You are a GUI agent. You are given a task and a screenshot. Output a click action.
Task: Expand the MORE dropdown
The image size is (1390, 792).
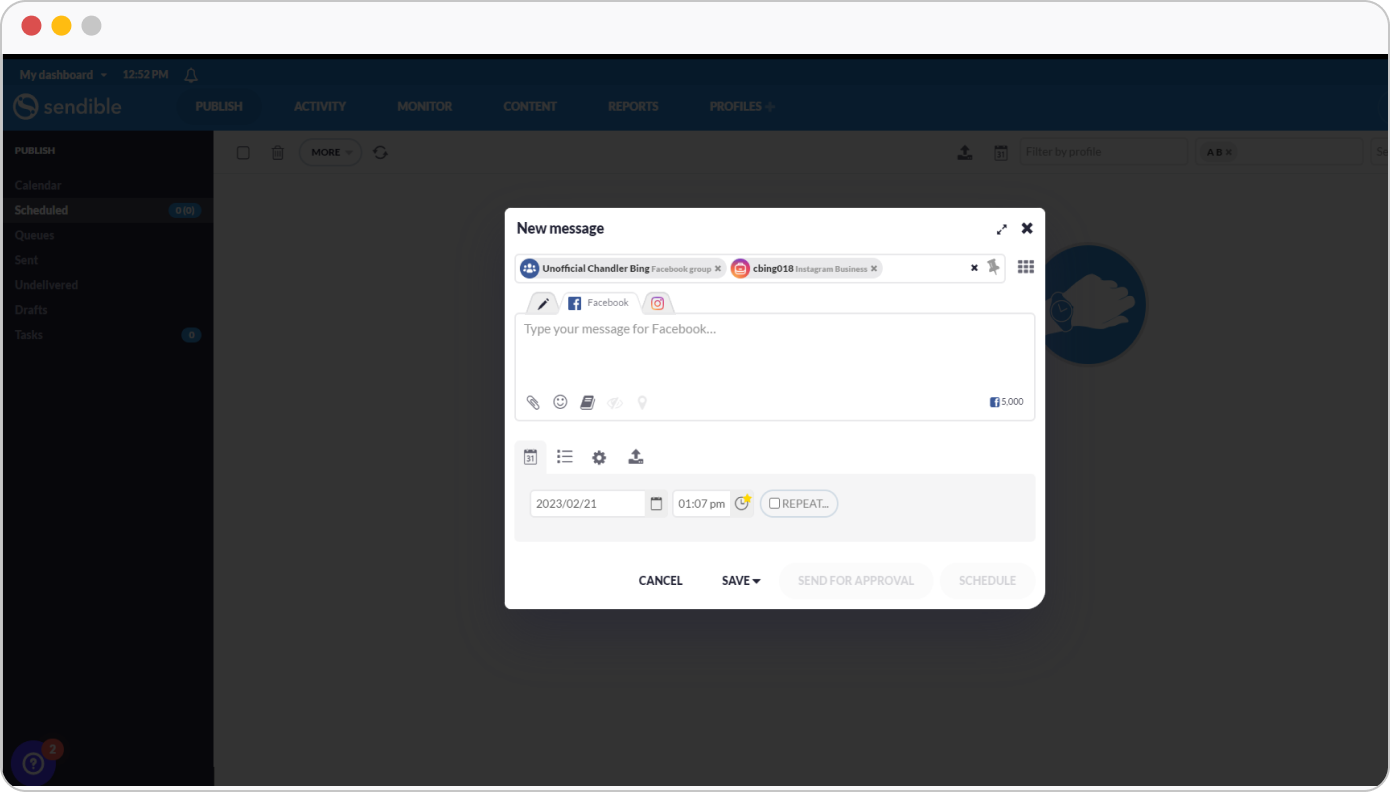coord(330,153)
